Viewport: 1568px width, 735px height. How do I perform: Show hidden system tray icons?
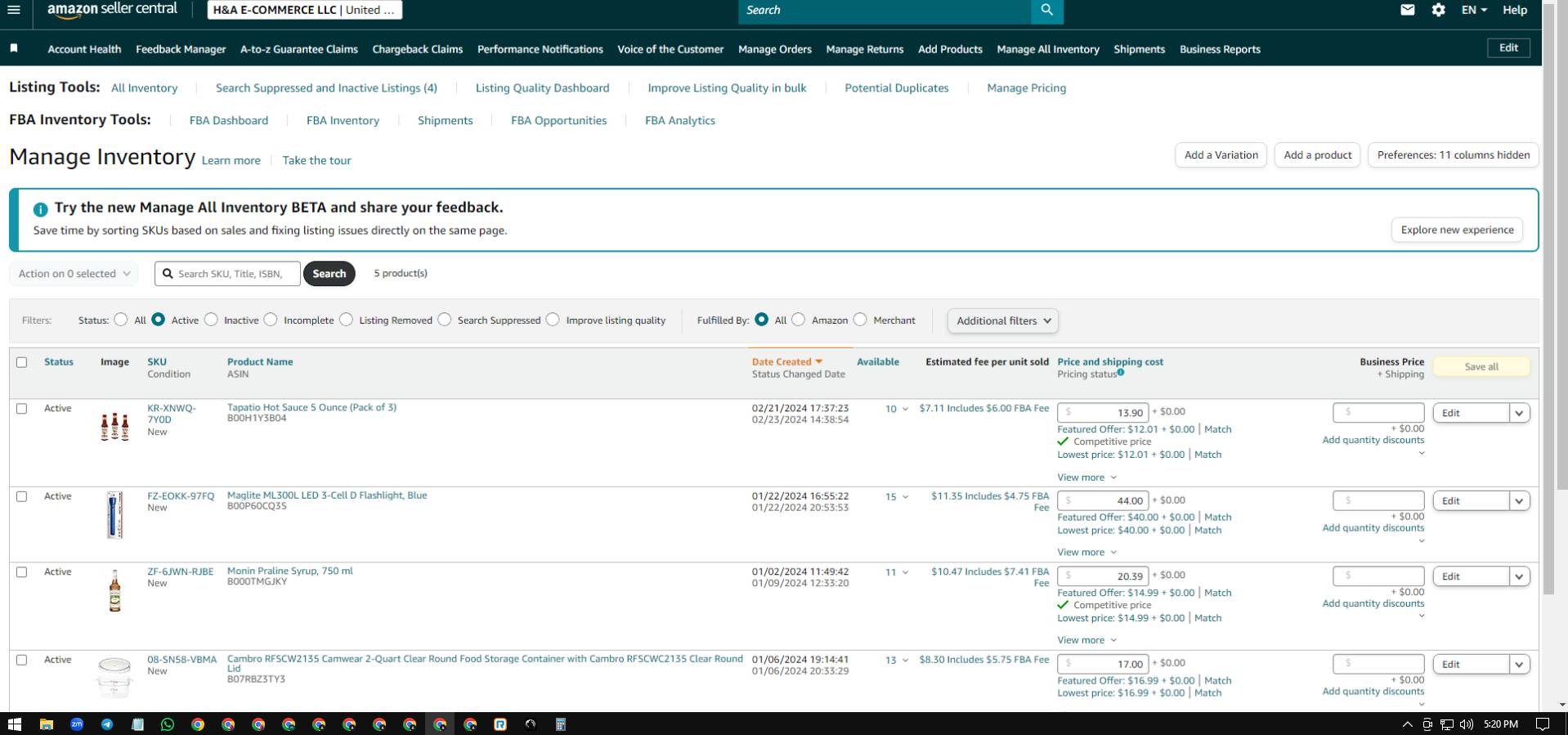click(1407, 724)
